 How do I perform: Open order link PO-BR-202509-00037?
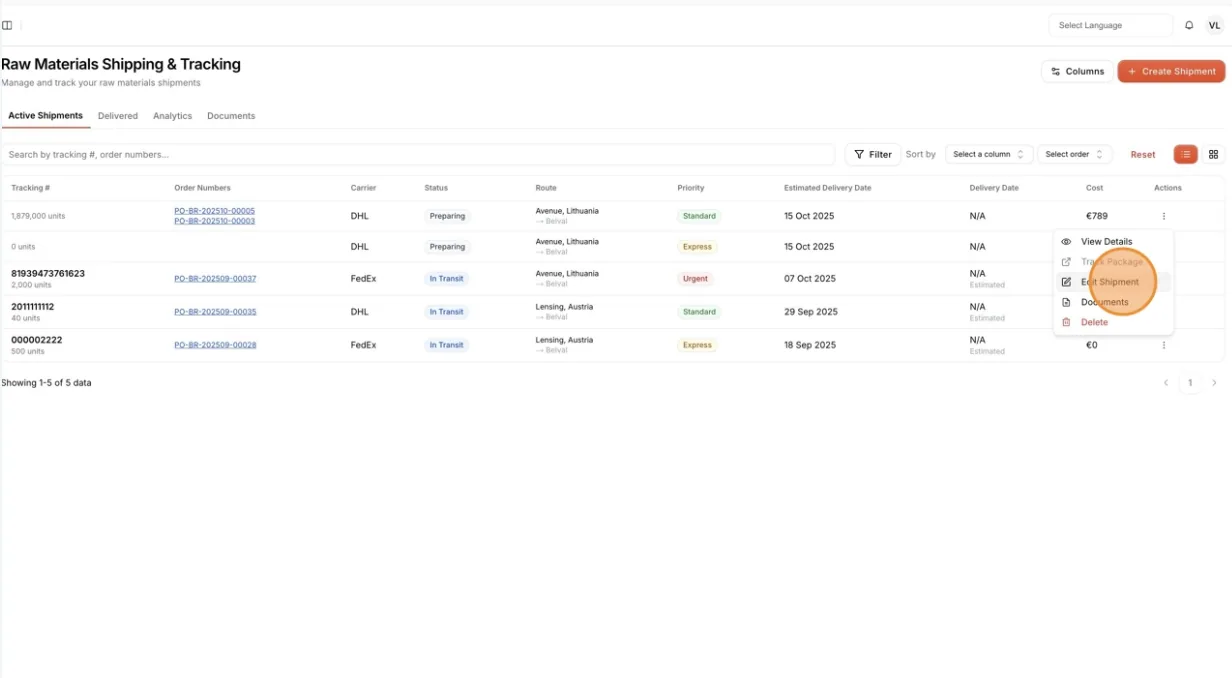tap(215, 279)
